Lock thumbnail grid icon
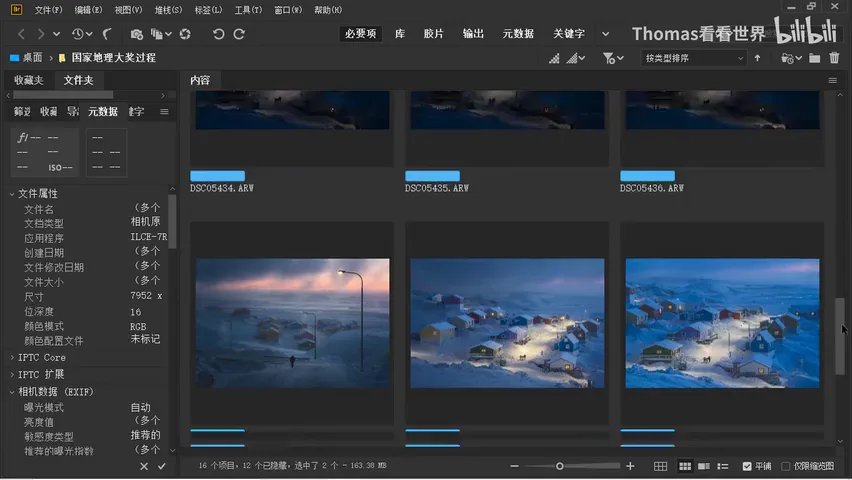852x480 pixels. 660,466
